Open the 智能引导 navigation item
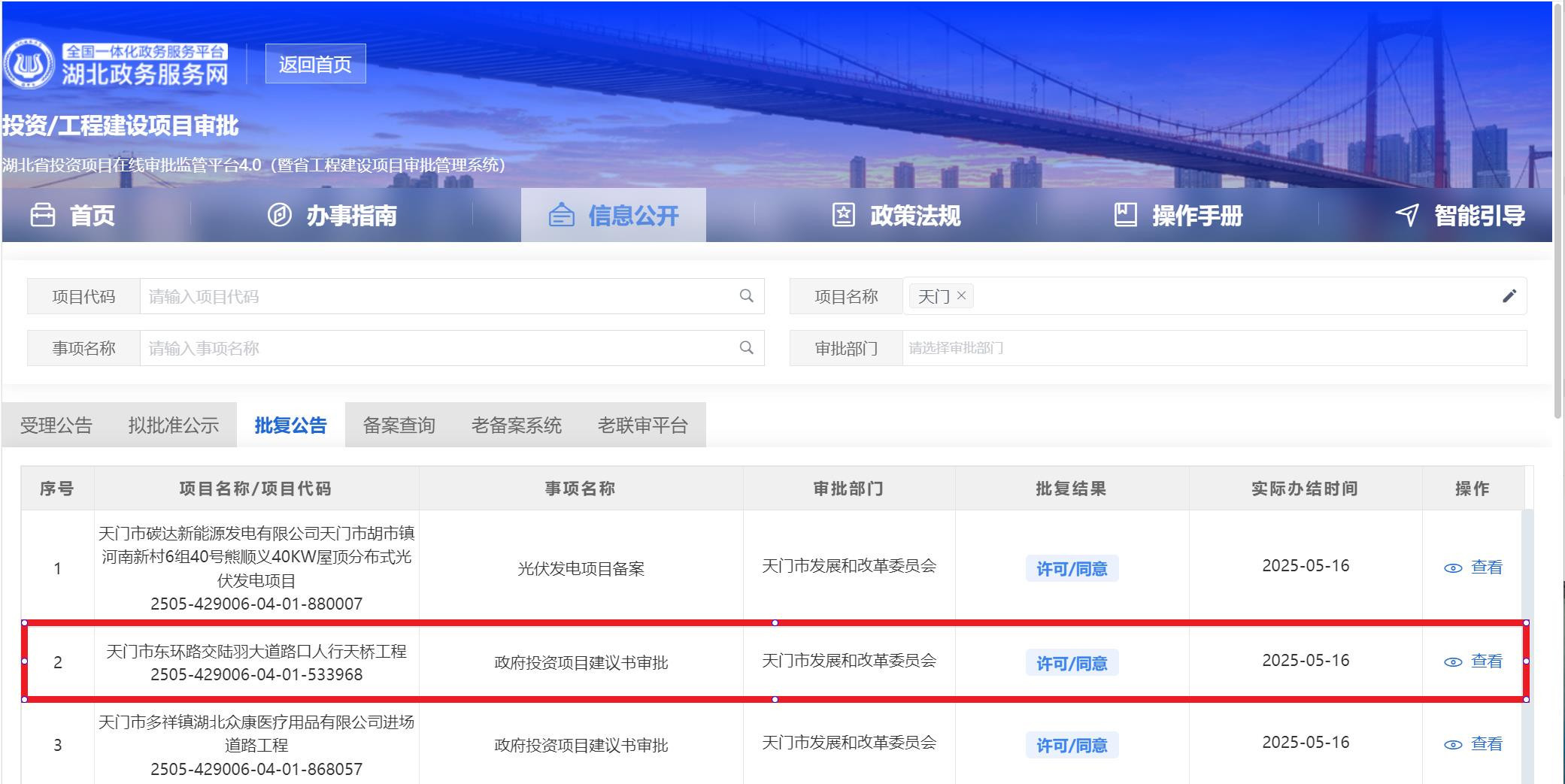The image size is (1565, 784). pos(1460,216)
